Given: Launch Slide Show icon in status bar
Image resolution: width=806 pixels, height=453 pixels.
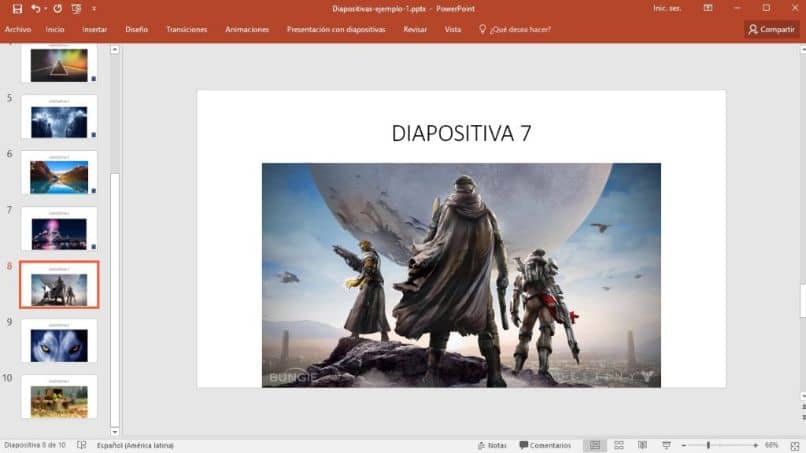Looking at the screenshot, I should [x=664, y=445].
